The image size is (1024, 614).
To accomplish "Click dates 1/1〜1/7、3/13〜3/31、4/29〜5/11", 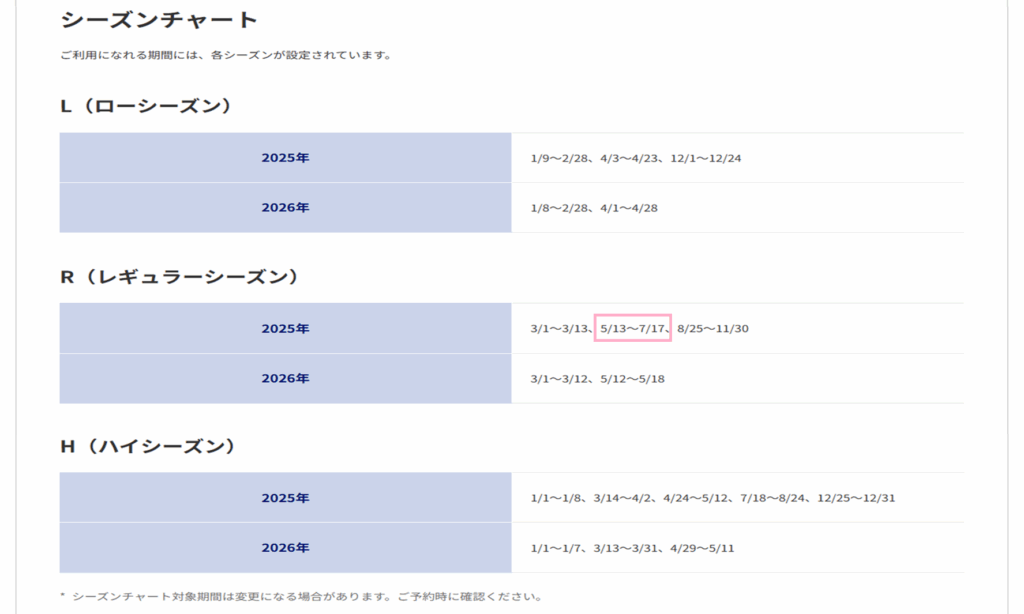I will 632,549.
